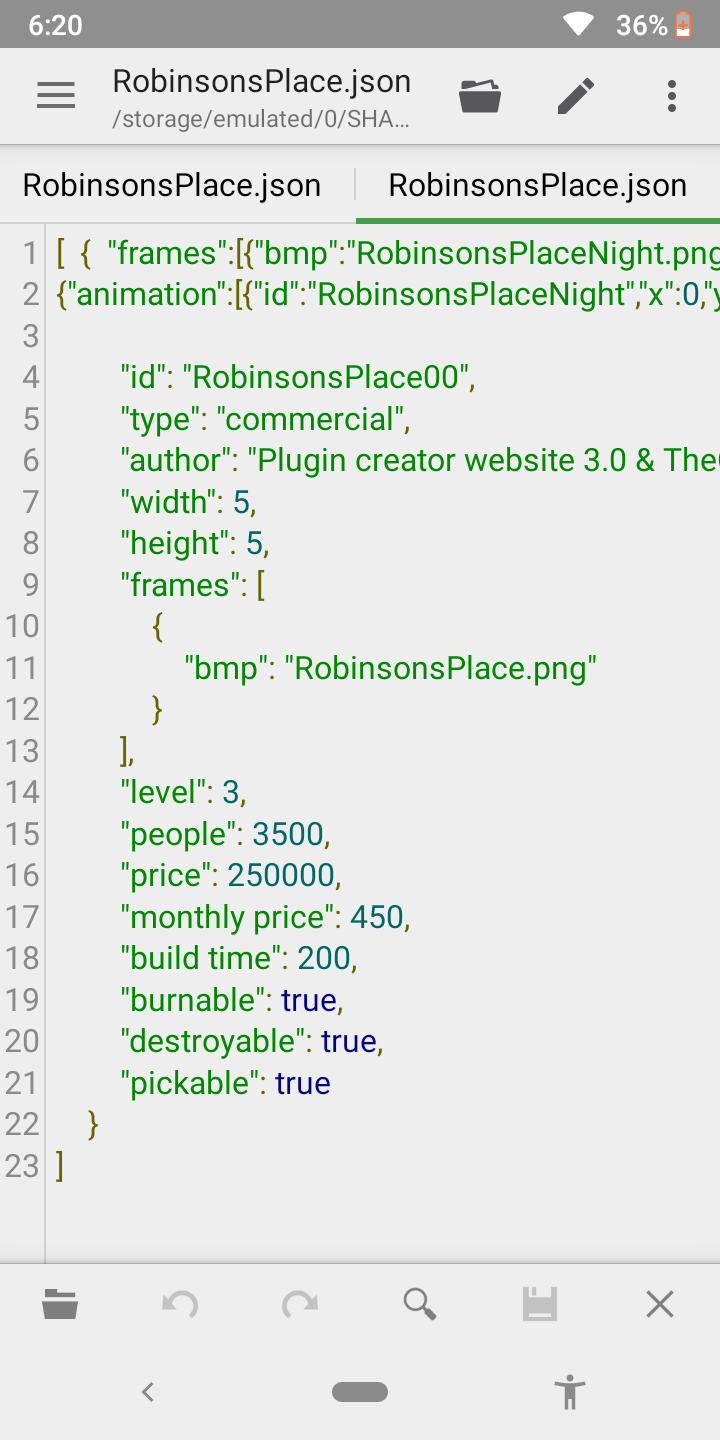Image resolution: width=720 pixels, height=1440 pixels.
Task: Open the hamburger navigation menu
Action: coord(56,96)
